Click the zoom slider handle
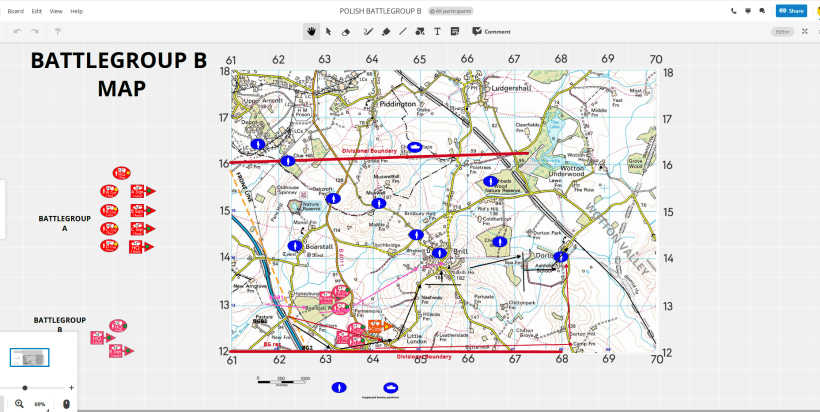Screen dimensions: 820x412 click(x=25, y=388)
